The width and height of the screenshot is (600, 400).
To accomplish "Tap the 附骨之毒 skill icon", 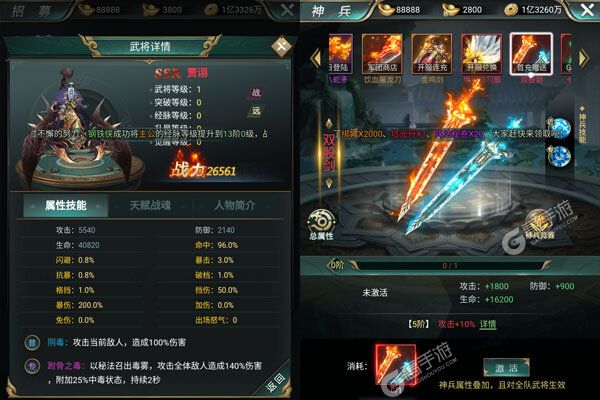I will click(x=32, y=366).
